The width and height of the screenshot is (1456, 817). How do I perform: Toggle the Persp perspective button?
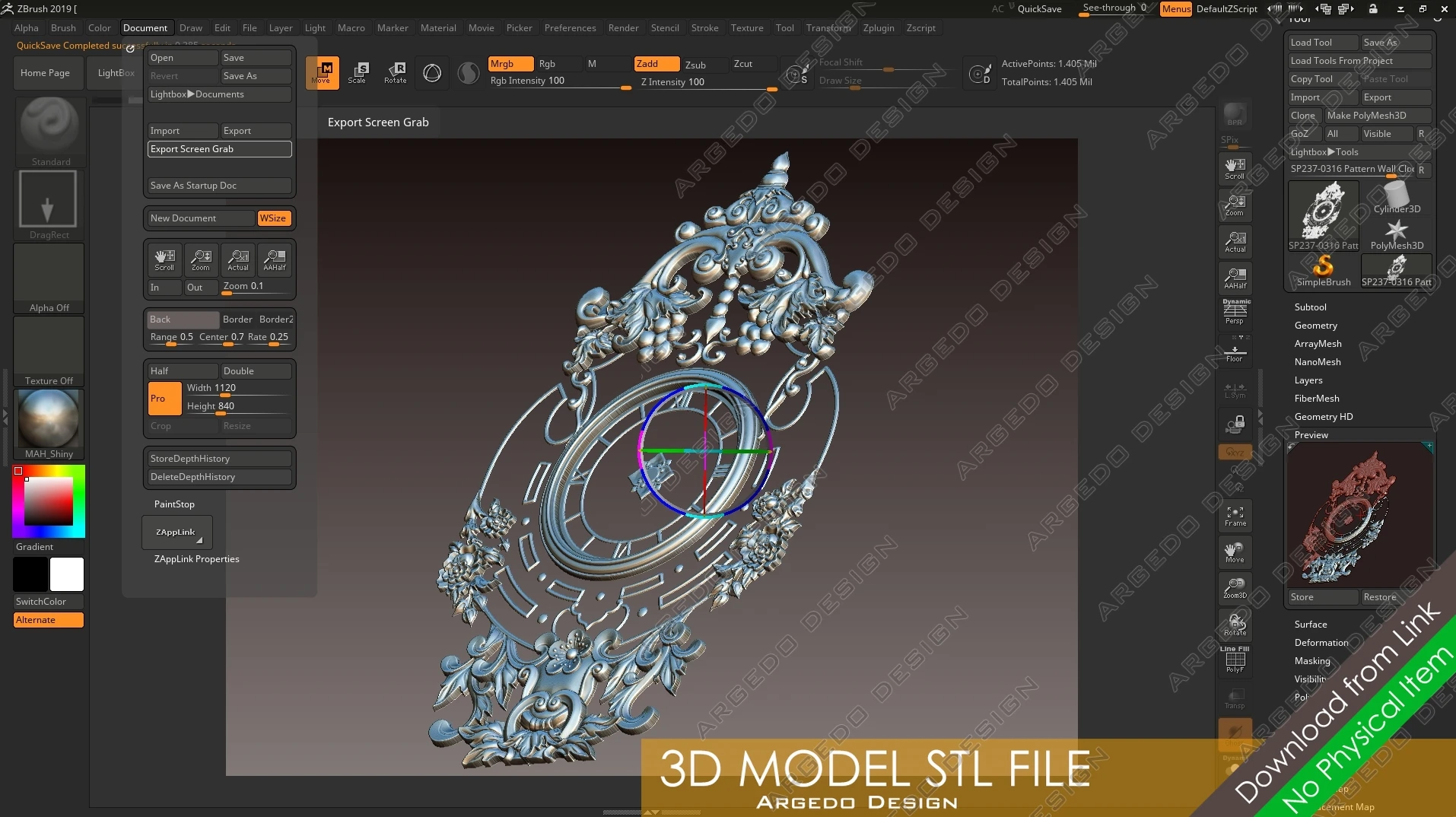(x=1235, y=312)
